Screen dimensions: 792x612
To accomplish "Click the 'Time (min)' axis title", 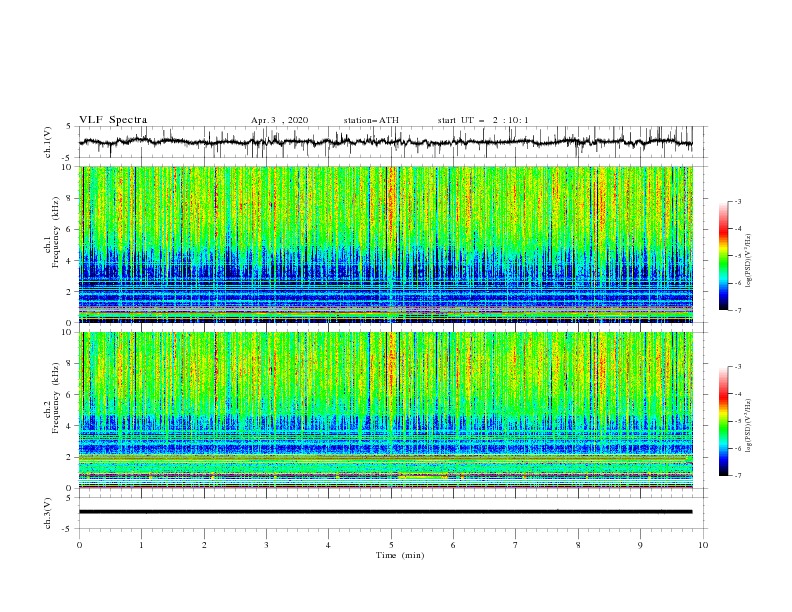I will click(x=400, y=555).
